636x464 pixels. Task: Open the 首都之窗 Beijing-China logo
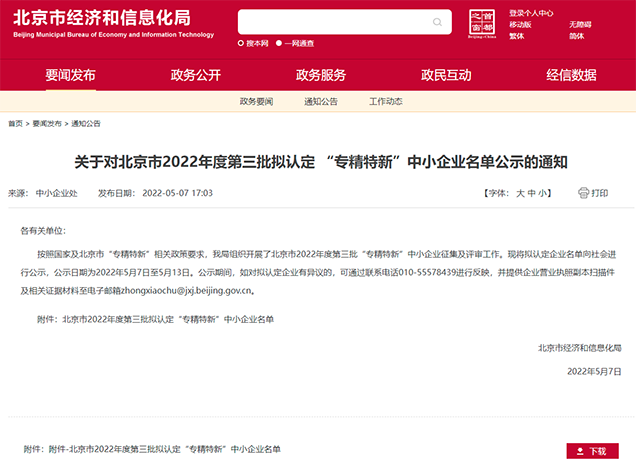coord(482,24)
